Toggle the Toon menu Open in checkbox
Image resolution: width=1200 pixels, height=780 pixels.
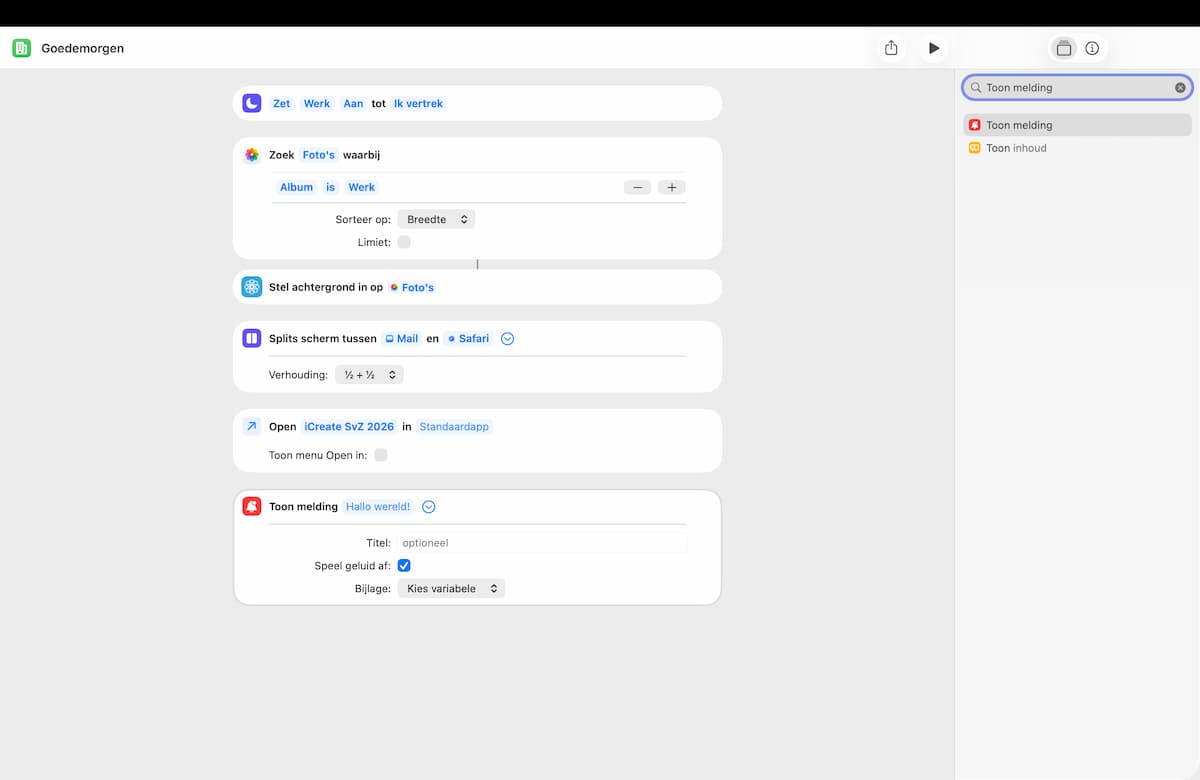point(381,455)
